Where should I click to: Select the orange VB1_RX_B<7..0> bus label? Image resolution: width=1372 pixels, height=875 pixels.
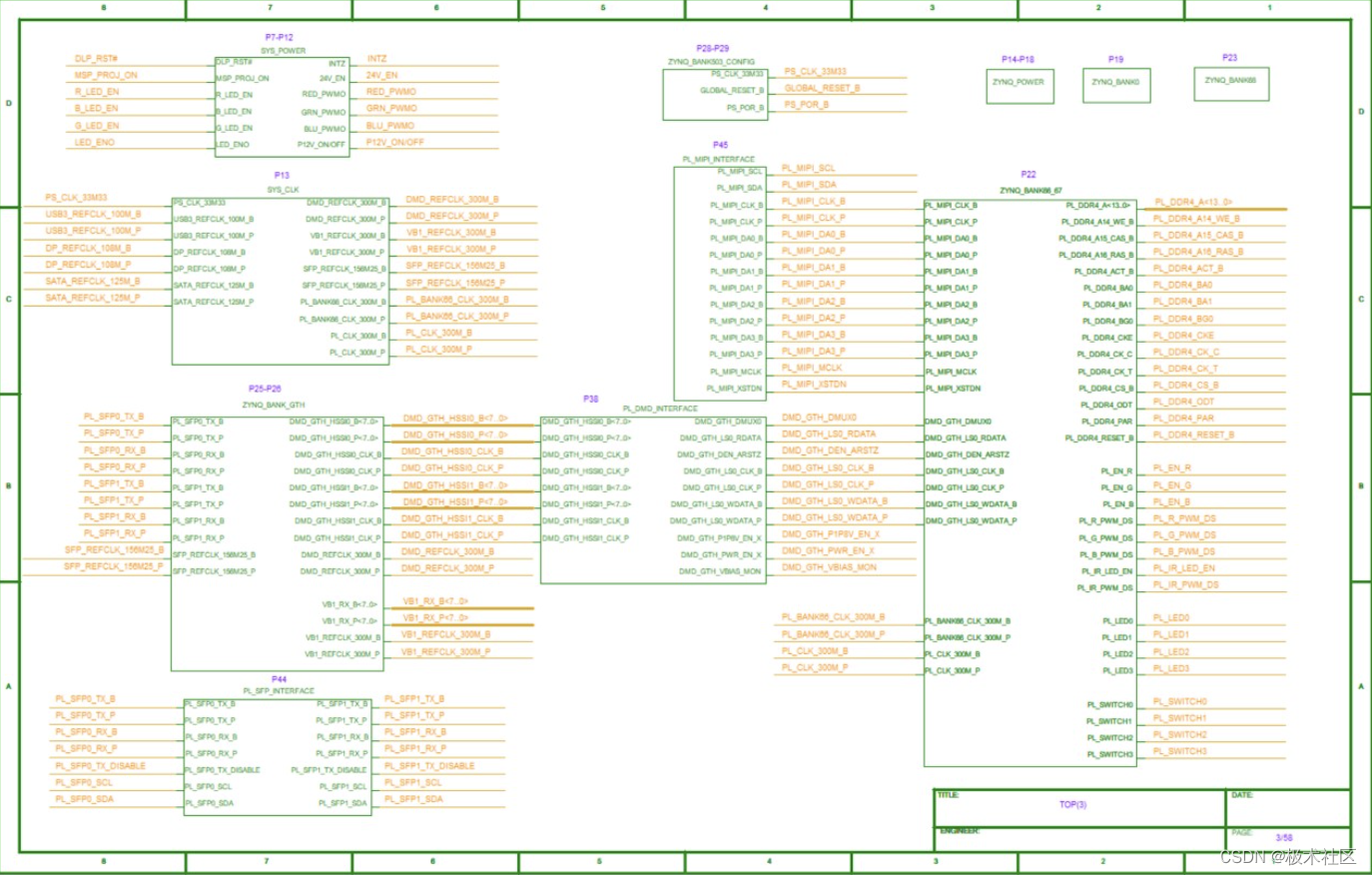click(x=435, y=601)
